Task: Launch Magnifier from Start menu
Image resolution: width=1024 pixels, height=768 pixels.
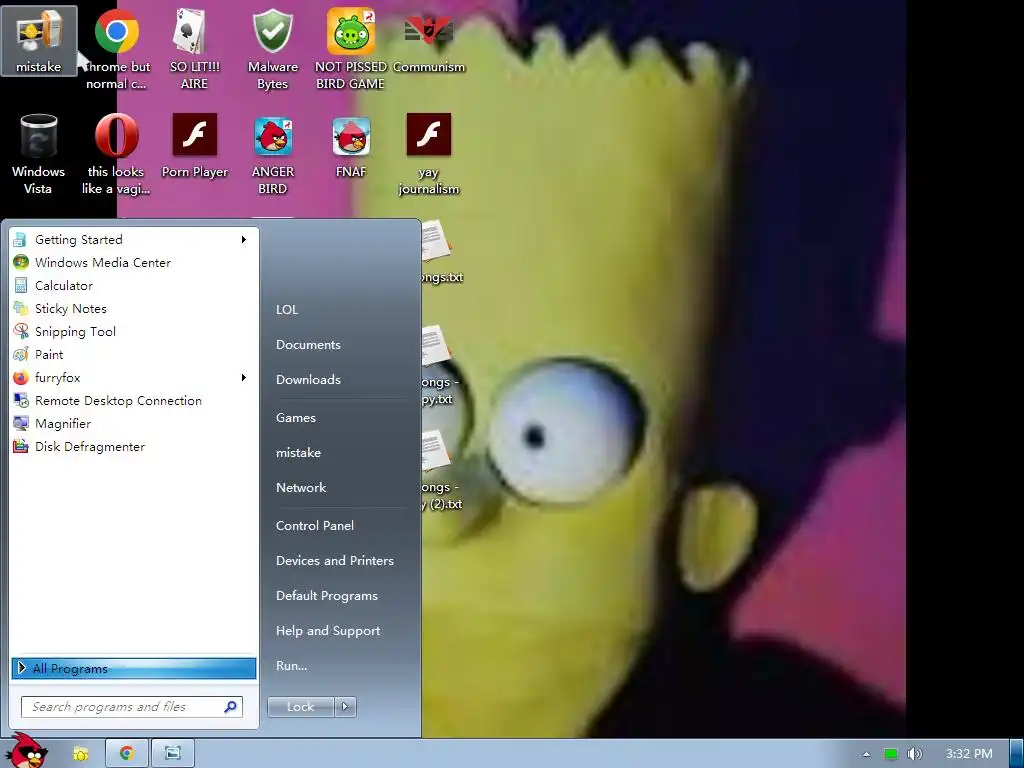Action: [133, 424]
